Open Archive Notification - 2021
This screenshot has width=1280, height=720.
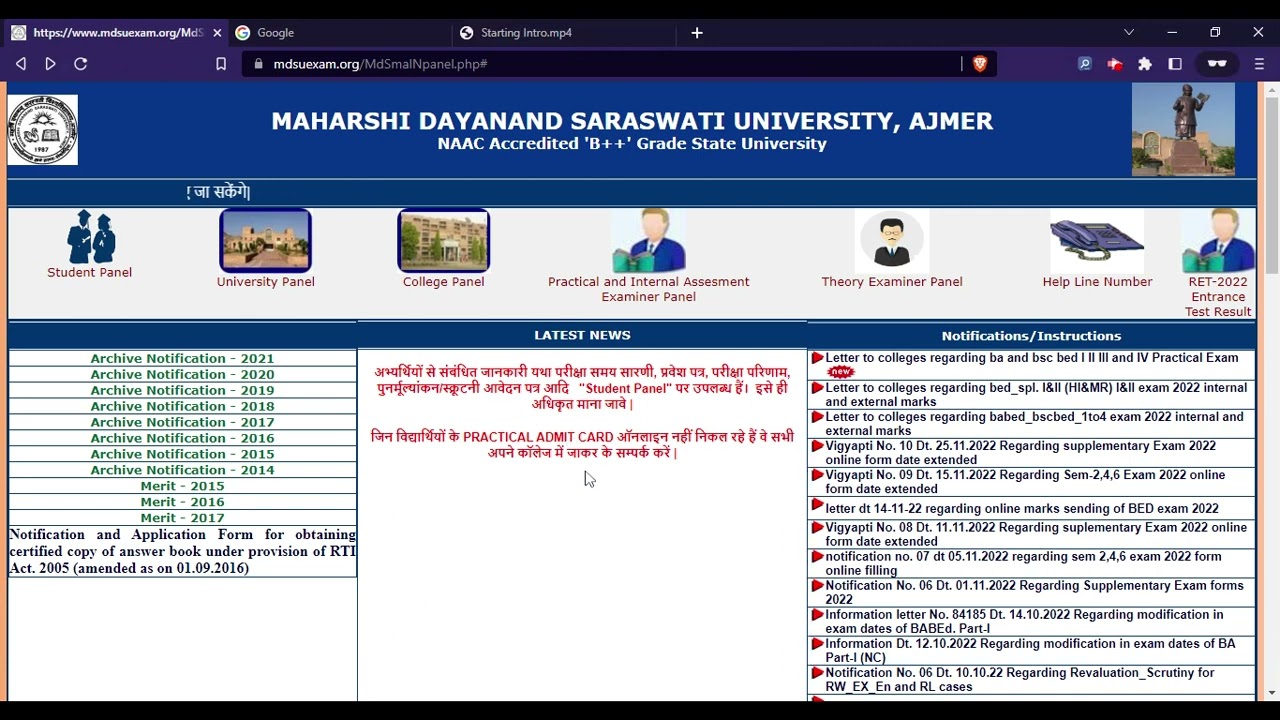point(182,358)
